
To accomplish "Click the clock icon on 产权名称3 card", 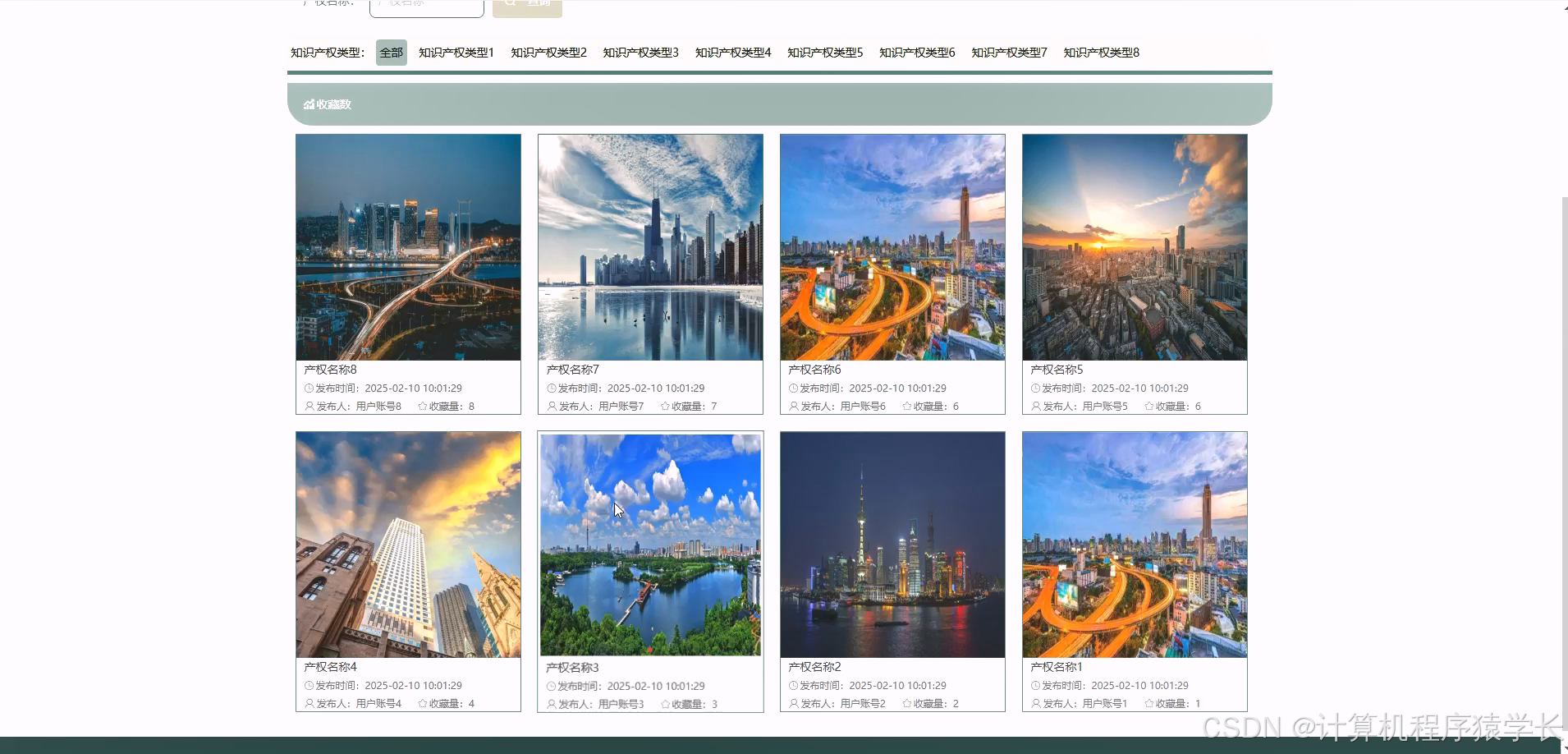I will tap(552, 687).
